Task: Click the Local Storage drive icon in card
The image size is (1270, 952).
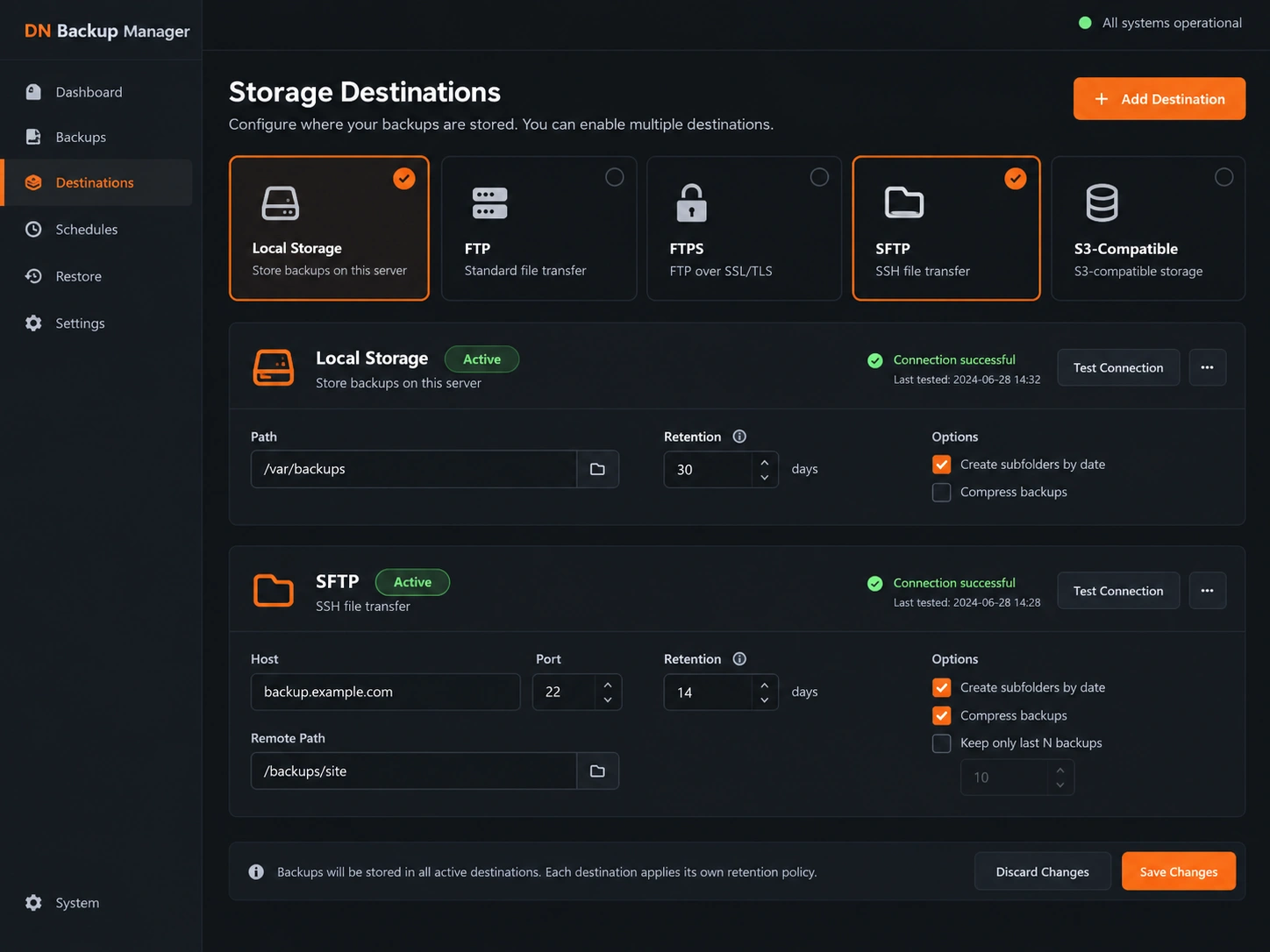Action: (x=281, y=203)
